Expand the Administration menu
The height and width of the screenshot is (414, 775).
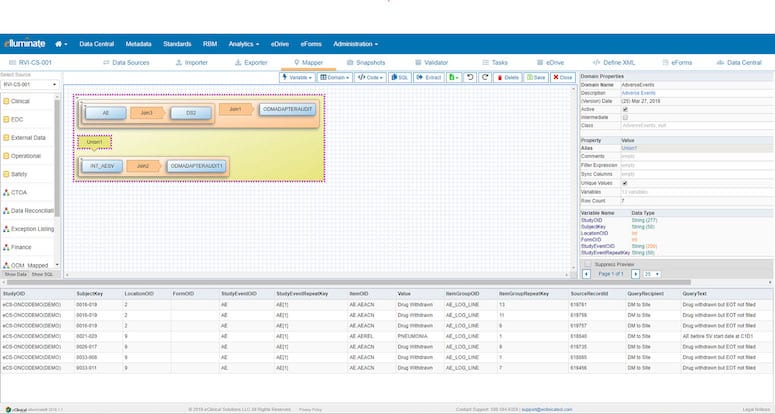coord(355,44)
